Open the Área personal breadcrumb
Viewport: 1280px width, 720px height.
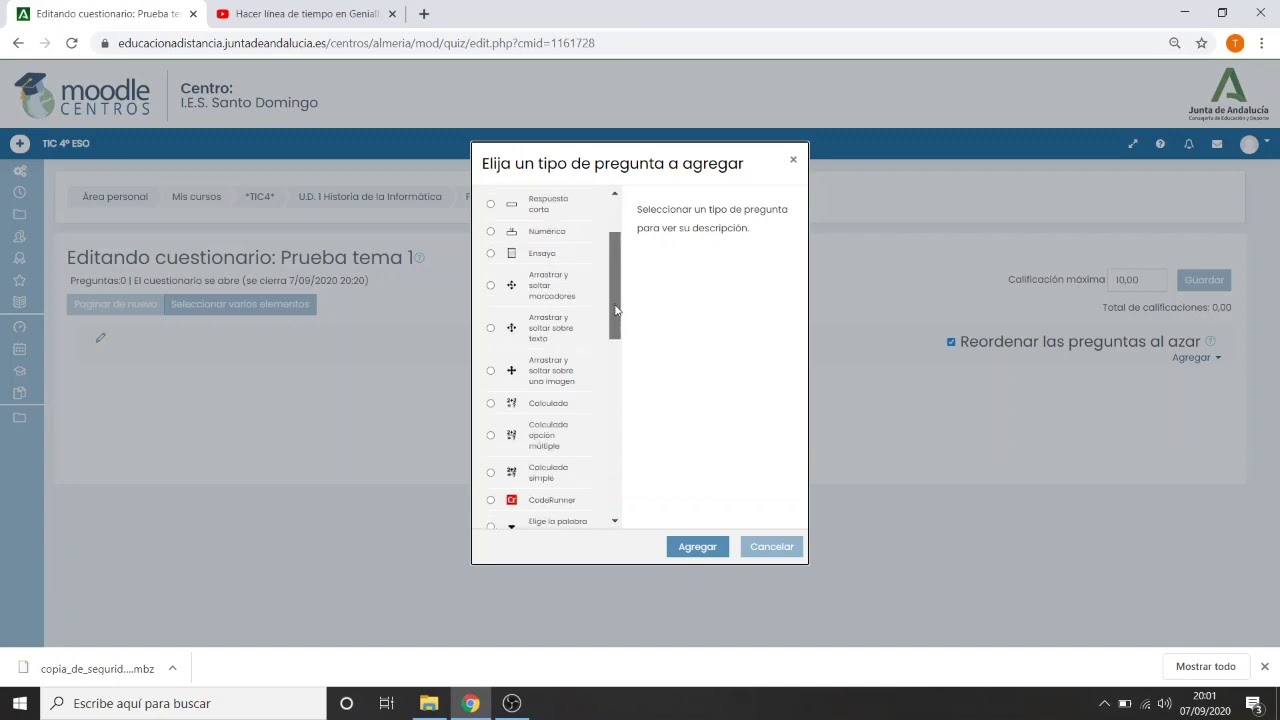tap(115, 197)
